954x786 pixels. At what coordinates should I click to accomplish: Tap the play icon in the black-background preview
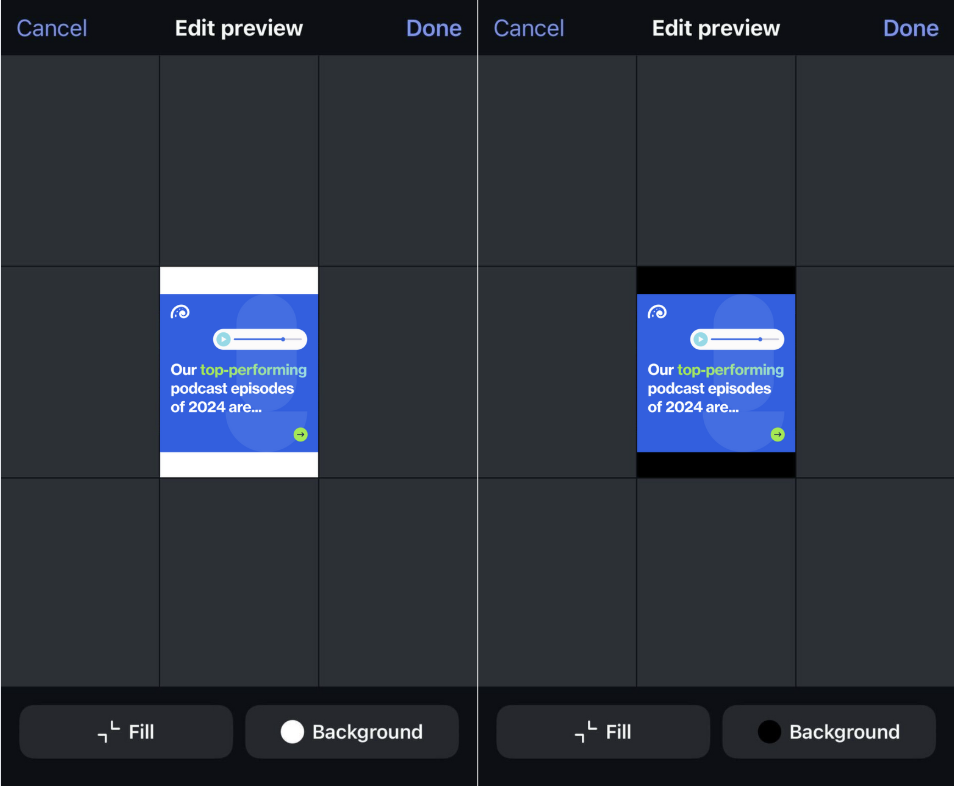coord(699,339)
